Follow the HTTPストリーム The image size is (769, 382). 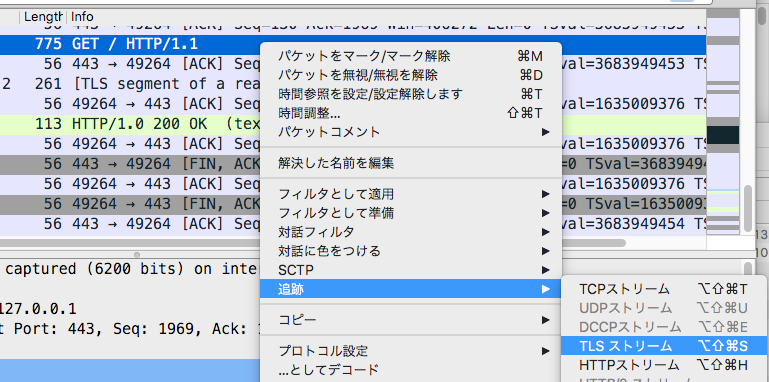664,365
